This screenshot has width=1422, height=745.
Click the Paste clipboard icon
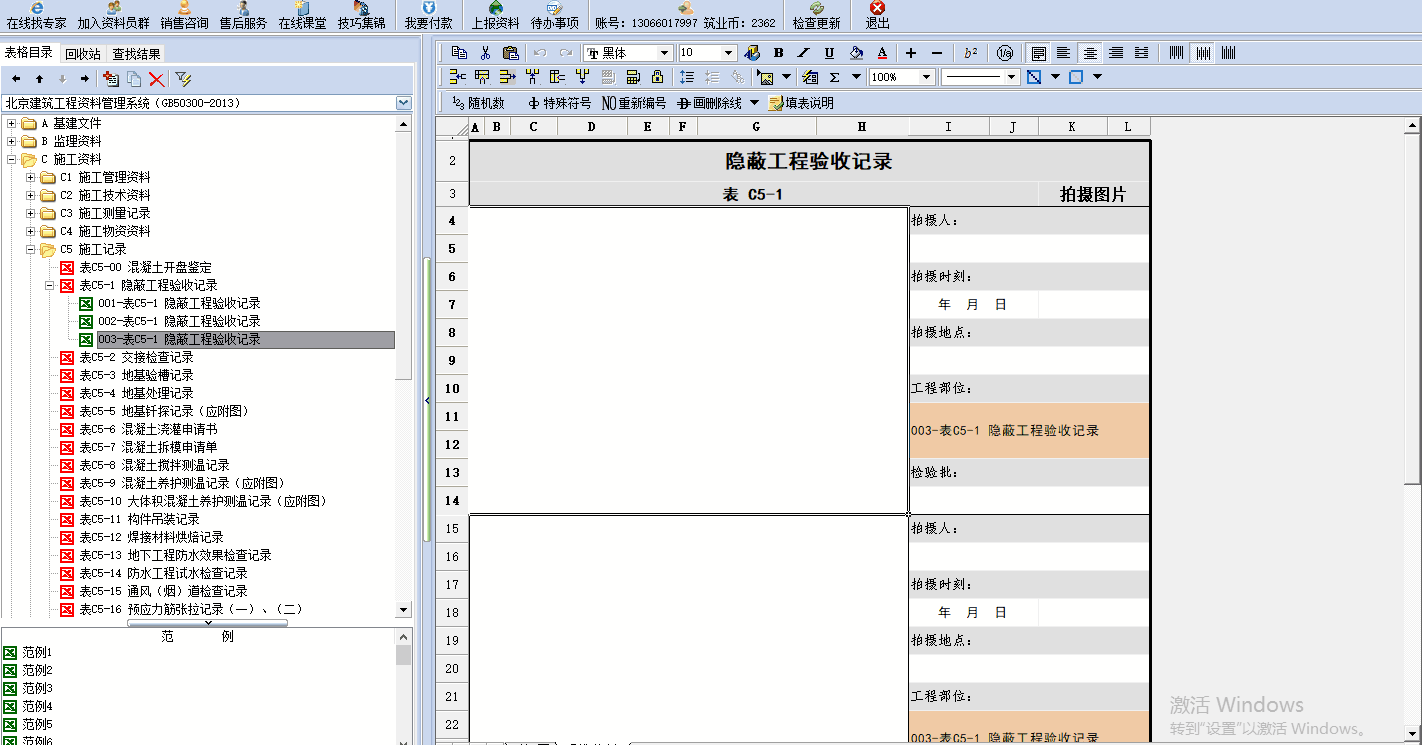(x=511, y=53)
